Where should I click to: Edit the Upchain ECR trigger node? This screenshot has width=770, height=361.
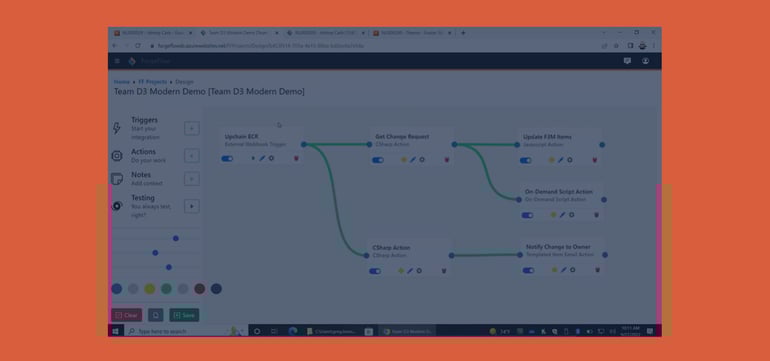pos(262,159)
